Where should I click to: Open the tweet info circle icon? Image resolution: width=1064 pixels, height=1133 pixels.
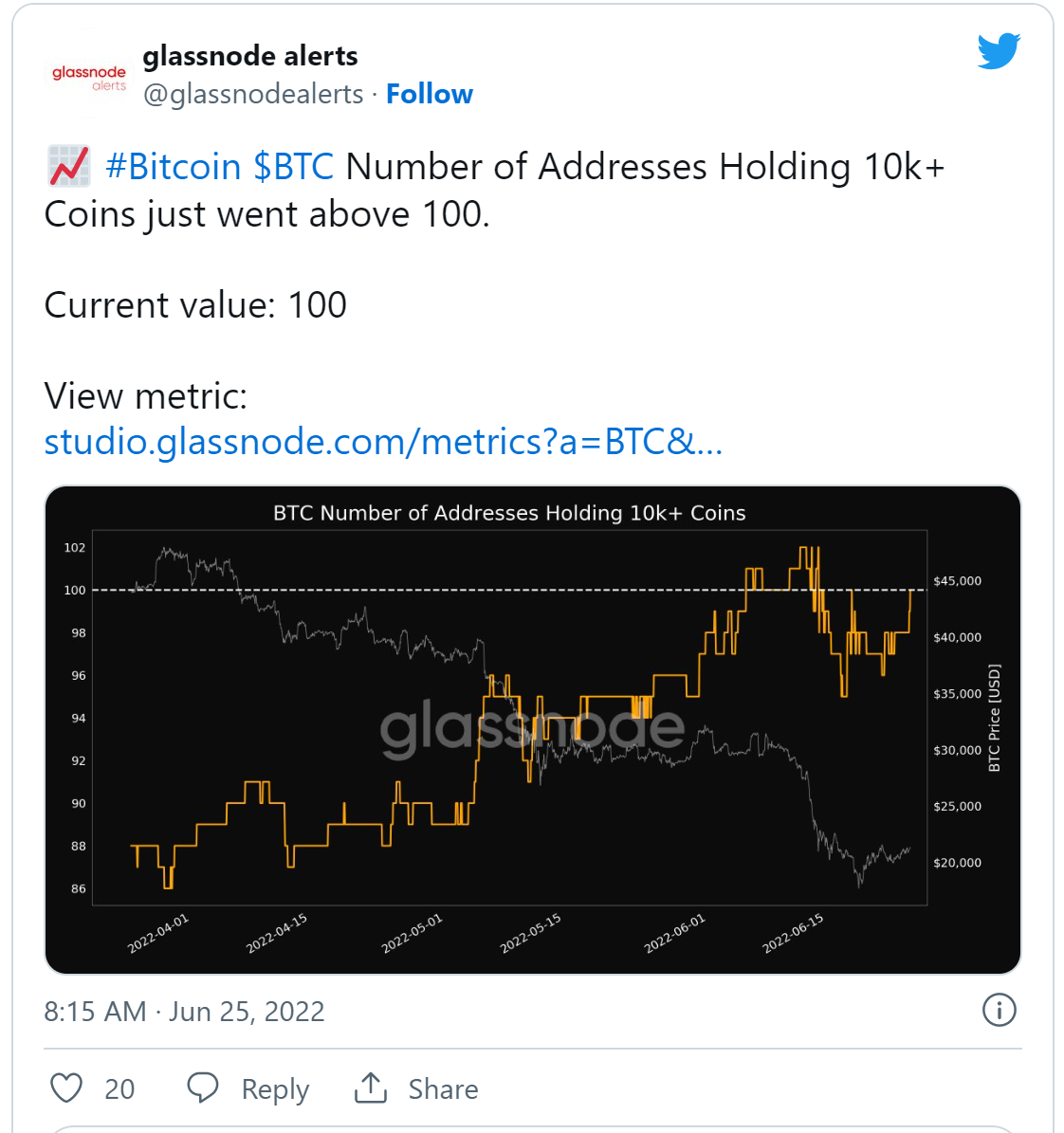pyautogui.click(x=999, y=1010)
